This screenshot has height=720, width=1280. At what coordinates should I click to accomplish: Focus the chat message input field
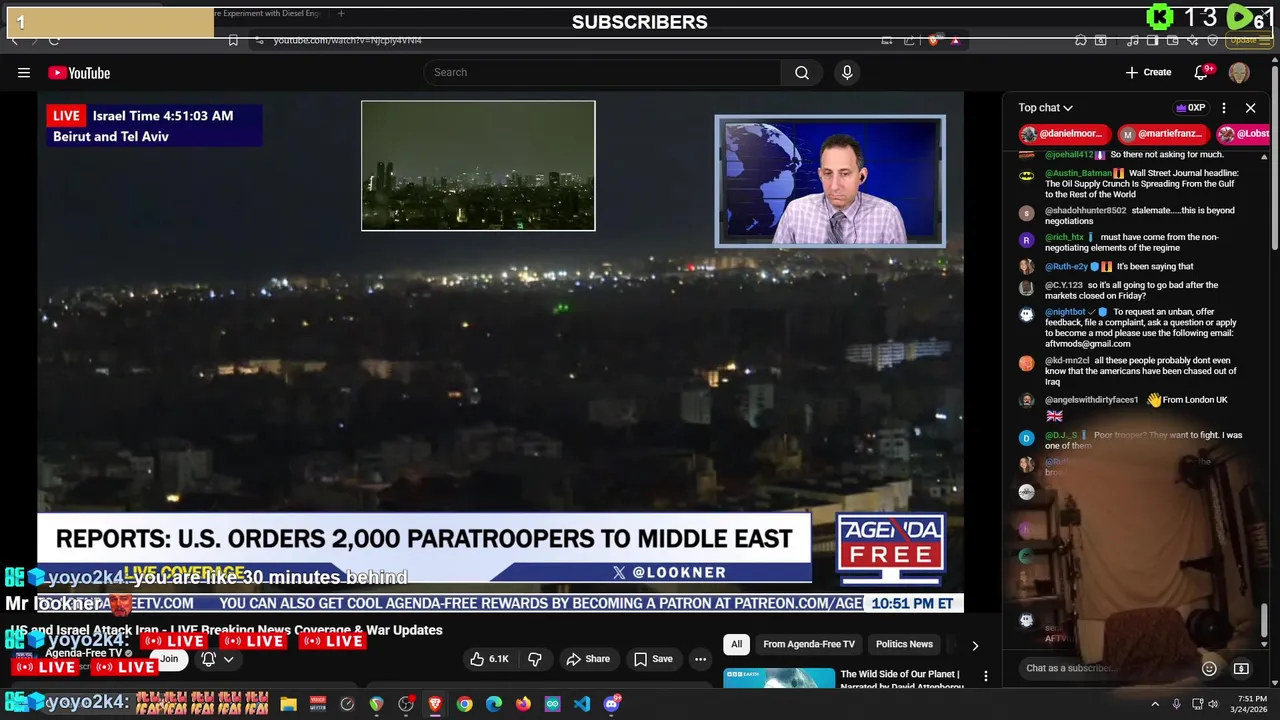pyautogui.click(x=1105, y=668)
